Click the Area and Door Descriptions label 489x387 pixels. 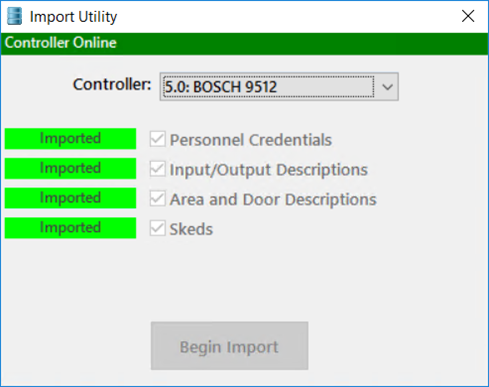(x=273, y=199)
